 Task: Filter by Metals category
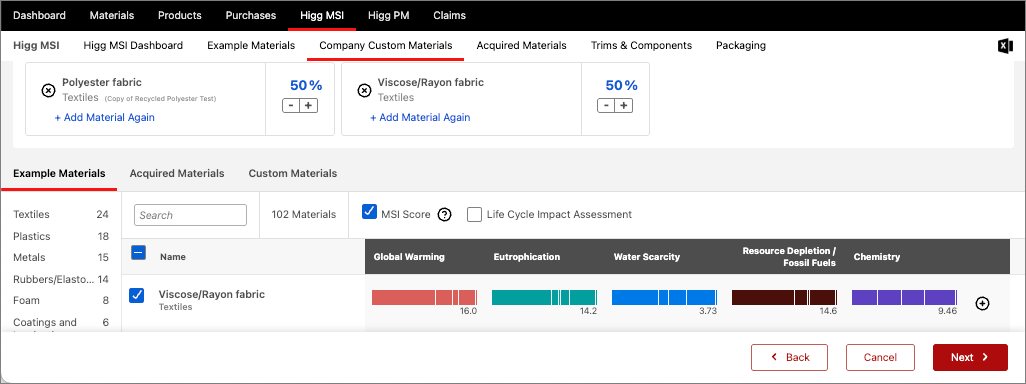[x=61, y=258]
